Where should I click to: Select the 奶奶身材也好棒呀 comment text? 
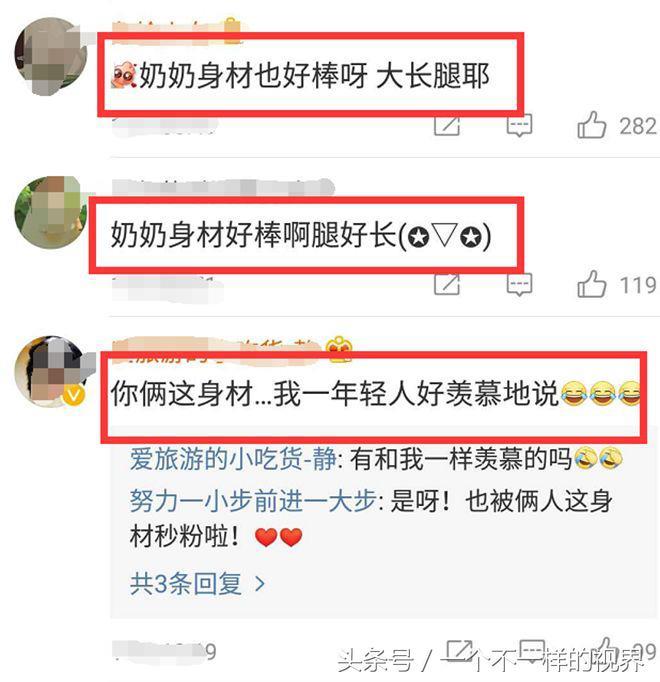(301, 76)
